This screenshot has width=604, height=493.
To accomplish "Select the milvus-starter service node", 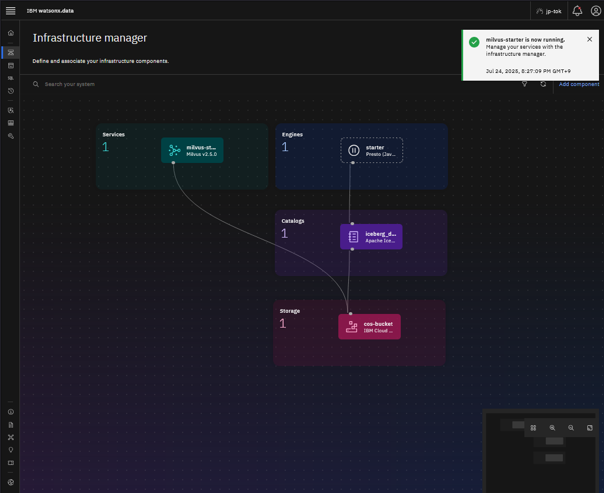I will point(192,150).
